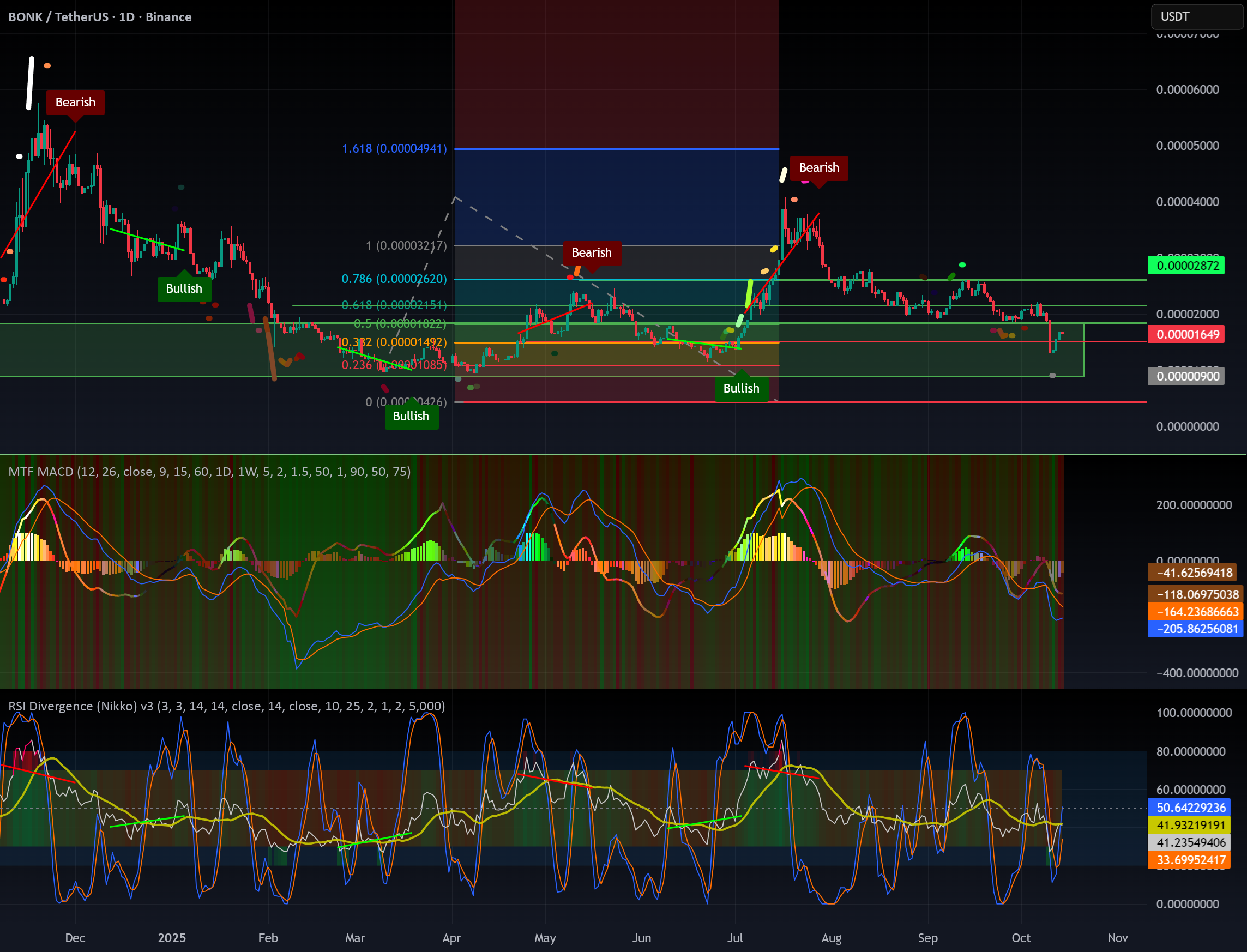Screen dimensions: 1247x952
Task: Click the 80.00000000 RSI axis label
Action: (x=1191, y=751)
